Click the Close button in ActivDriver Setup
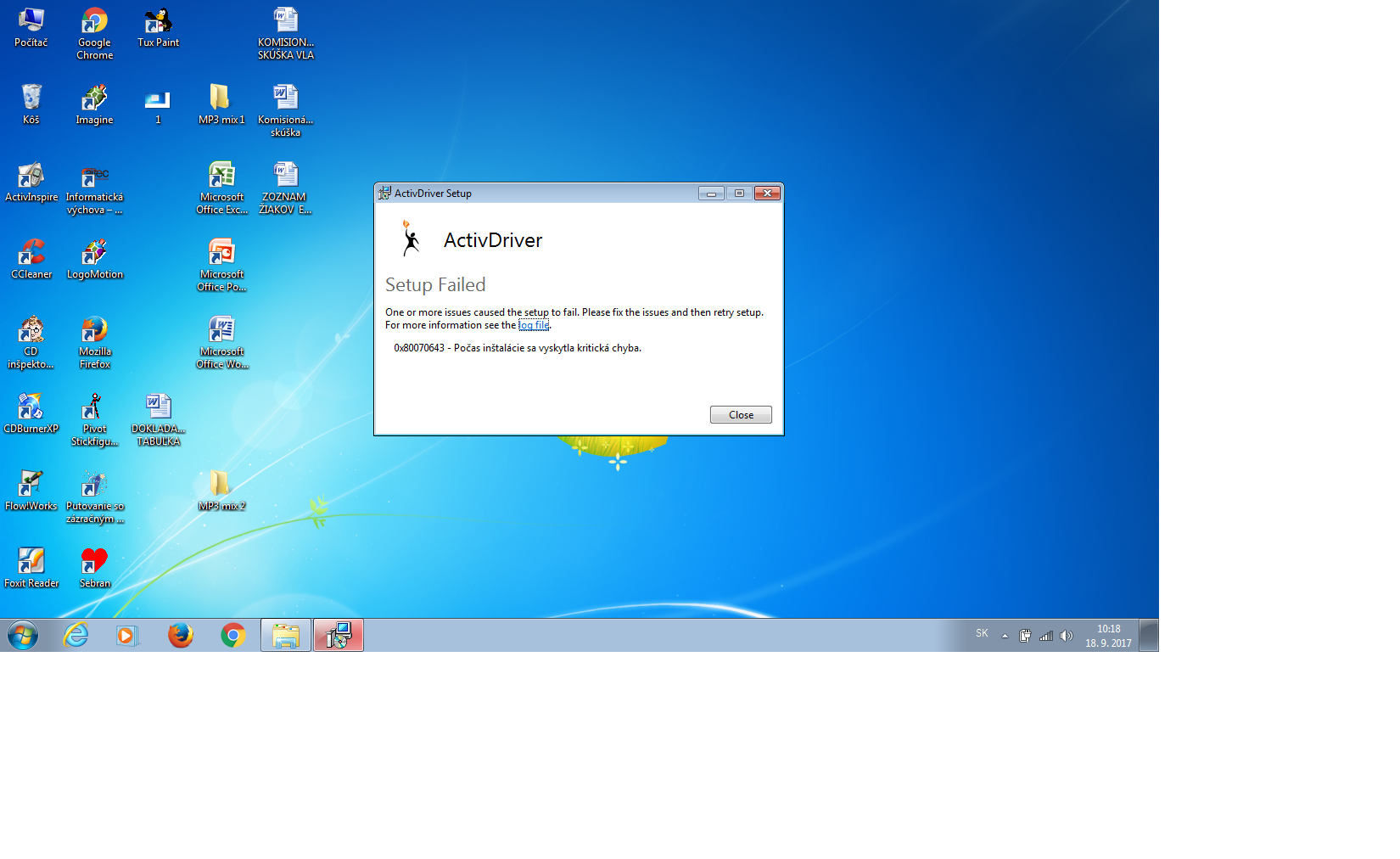This screenshot has width=1400, height=859. (741, 414)
